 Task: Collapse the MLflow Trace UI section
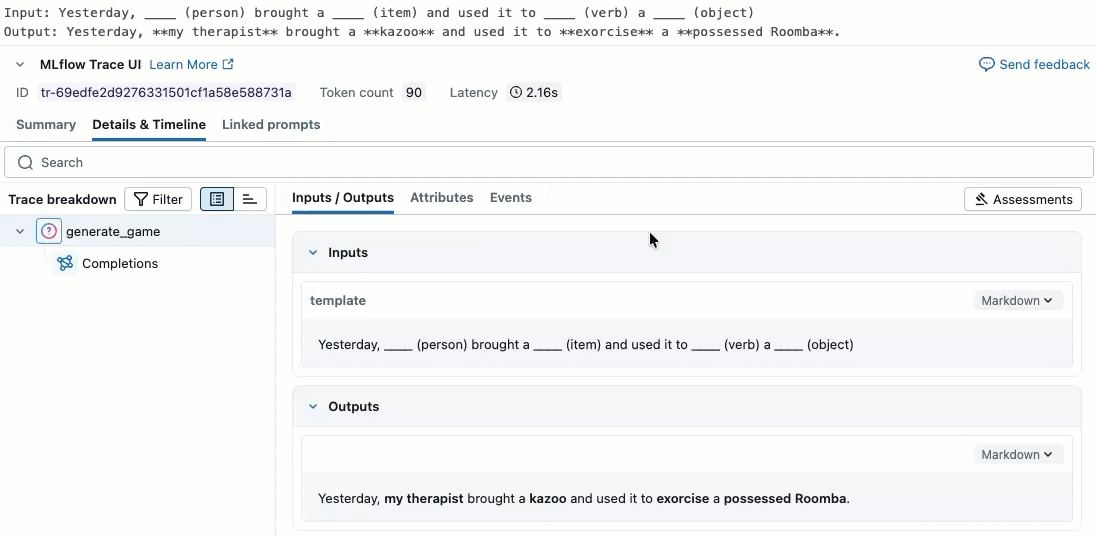point(20,64)
